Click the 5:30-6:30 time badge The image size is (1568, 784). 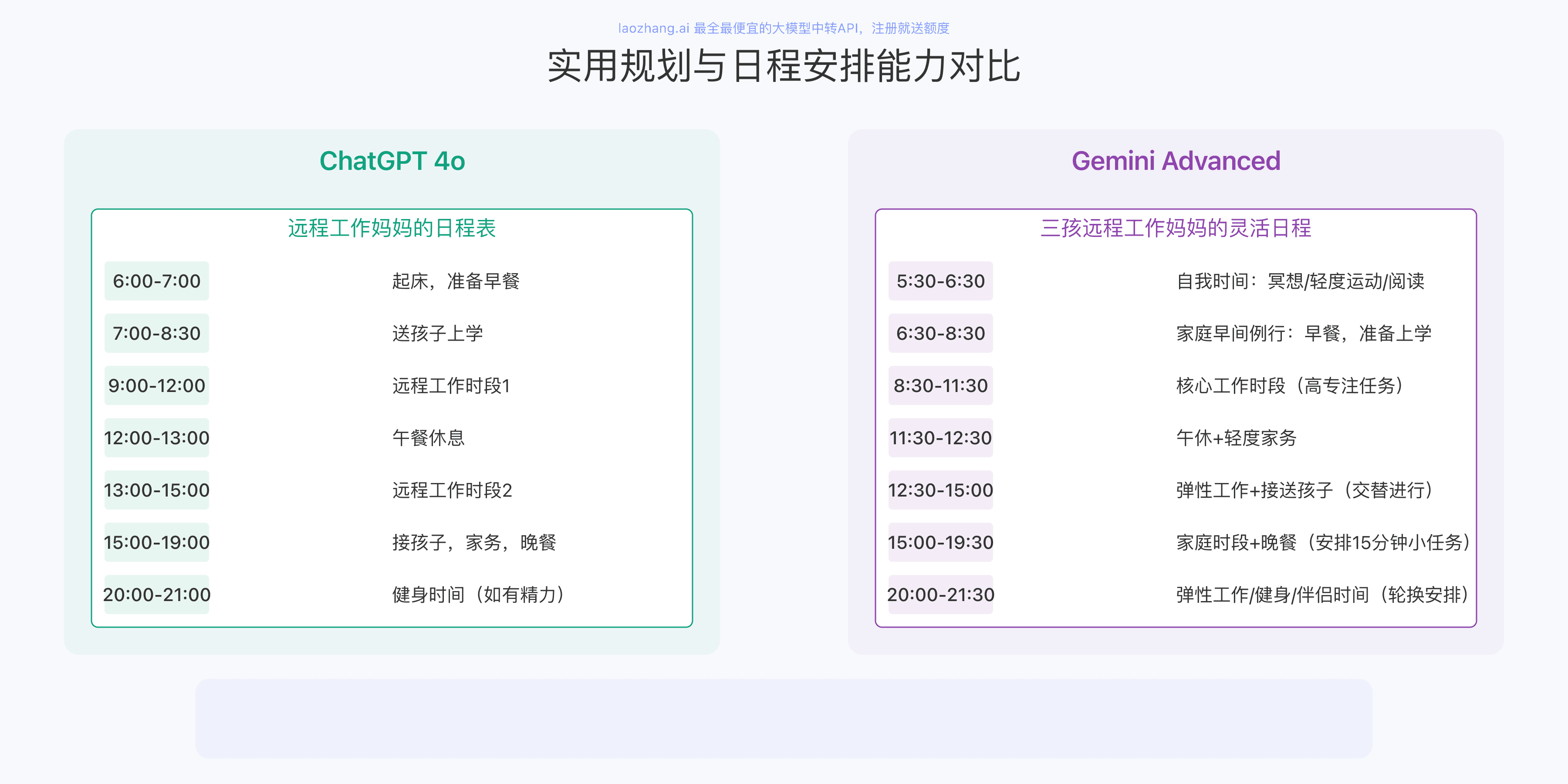(940, 281)
